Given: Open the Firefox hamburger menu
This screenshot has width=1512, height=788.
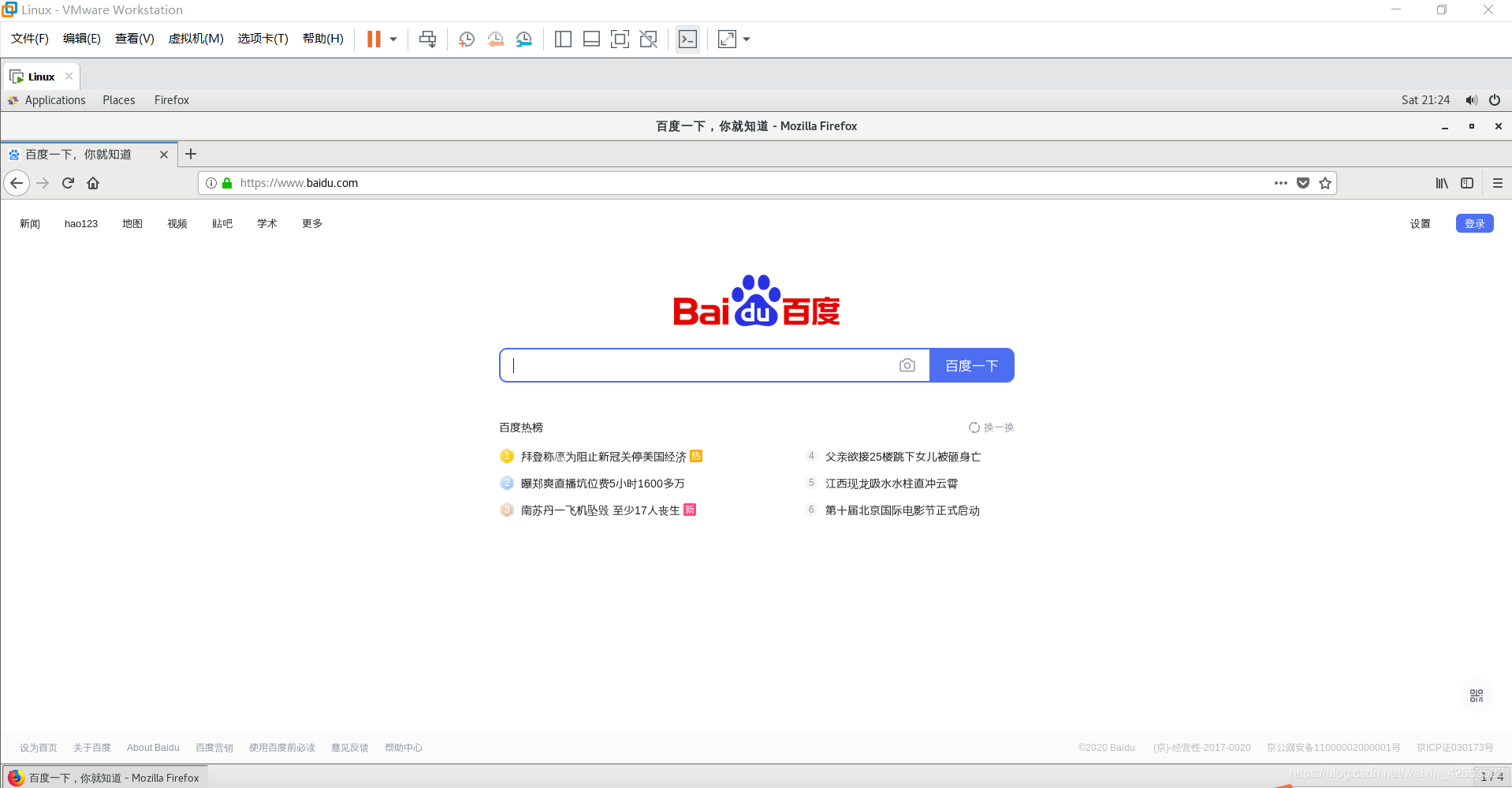Looking at the screenshot, I should 1498,183.
